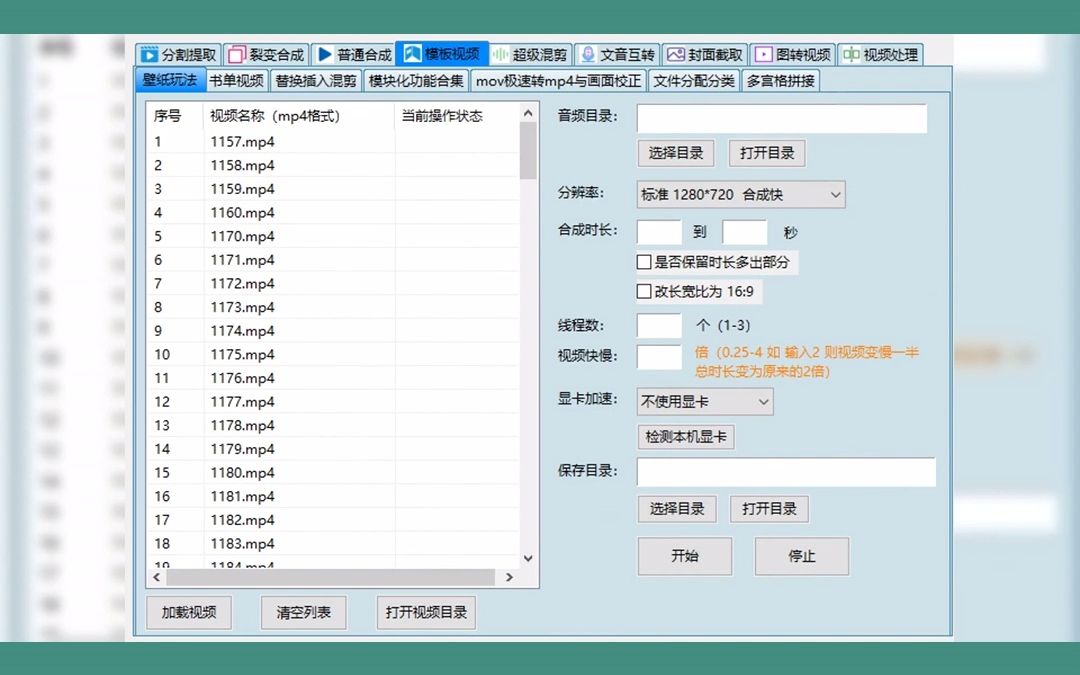Open 超级混剪 via its waveform icon
Image resolution: width=1080 pixels, height=675 pixels.
point(500,54)
